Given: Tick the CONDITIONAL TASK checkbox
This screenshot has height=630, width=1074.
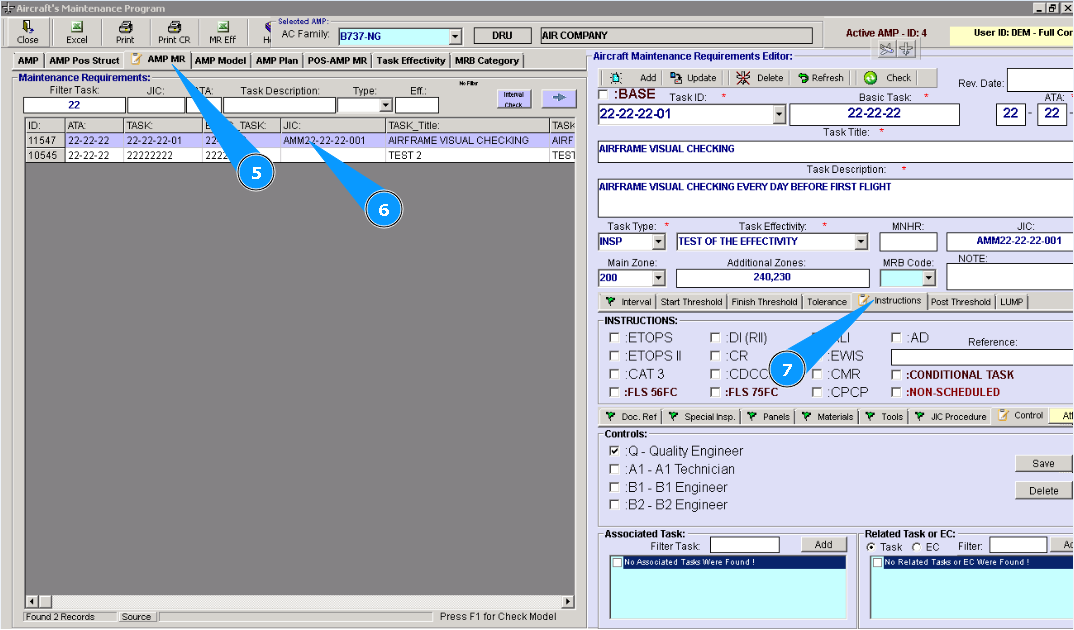Looking at the screenshot, I should tap(896, 375).
